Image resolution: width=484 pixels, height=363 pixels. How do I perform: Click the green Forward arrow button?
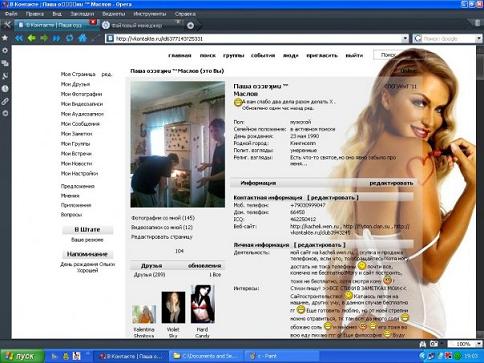(44, 38)
